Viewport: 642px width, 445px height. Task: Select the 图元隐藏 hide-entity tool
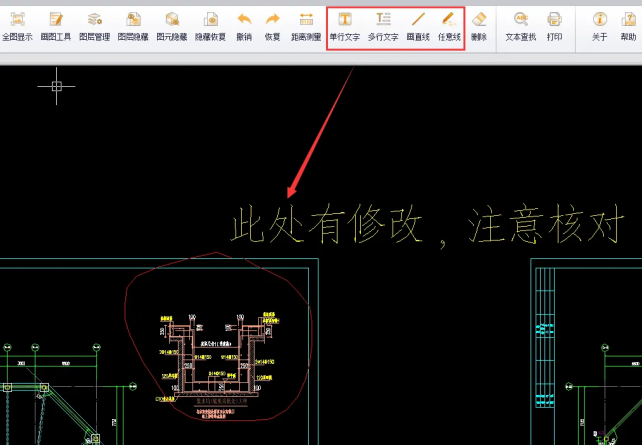click(172, 25)
